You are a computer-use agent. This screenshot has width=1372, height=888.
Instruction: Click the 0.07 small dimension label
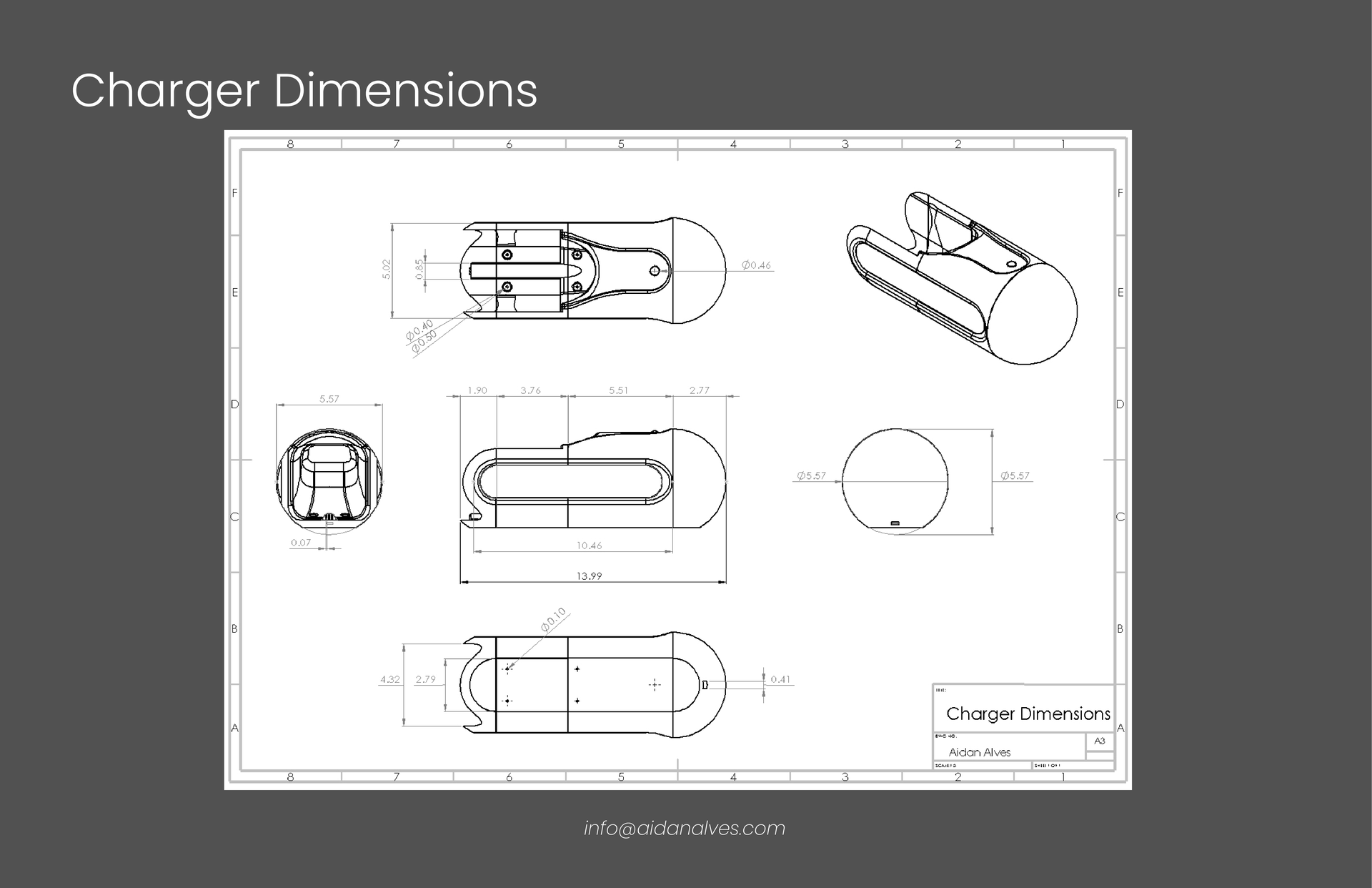click(301, 543)
